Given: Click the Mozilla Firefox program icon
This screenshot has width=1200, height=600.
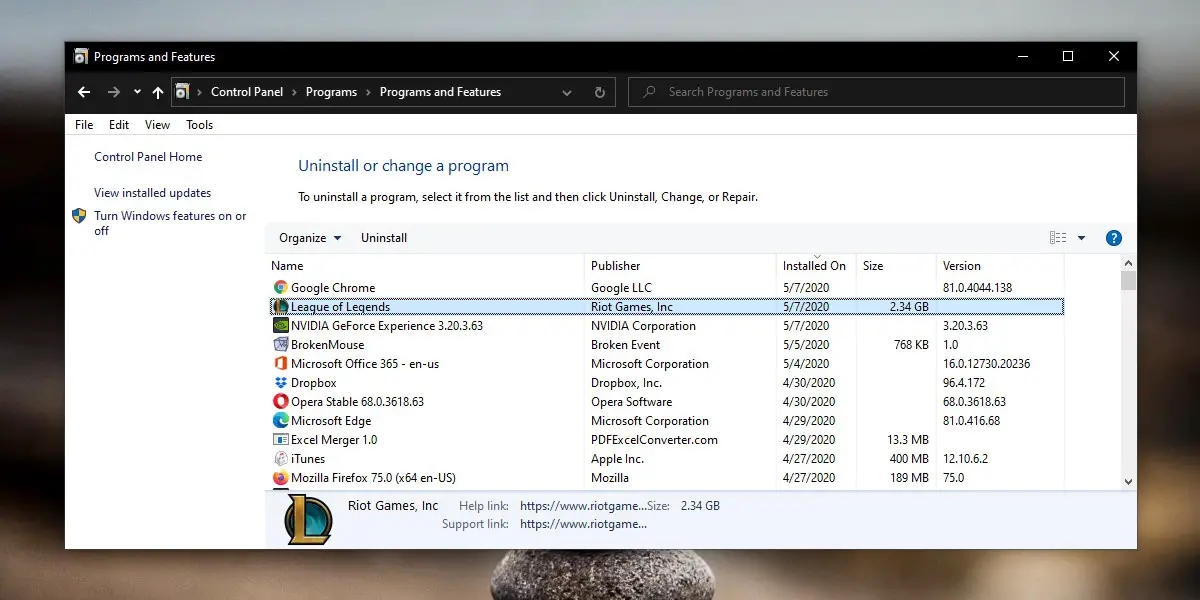Looking at the screenshot, I should 281,478.
